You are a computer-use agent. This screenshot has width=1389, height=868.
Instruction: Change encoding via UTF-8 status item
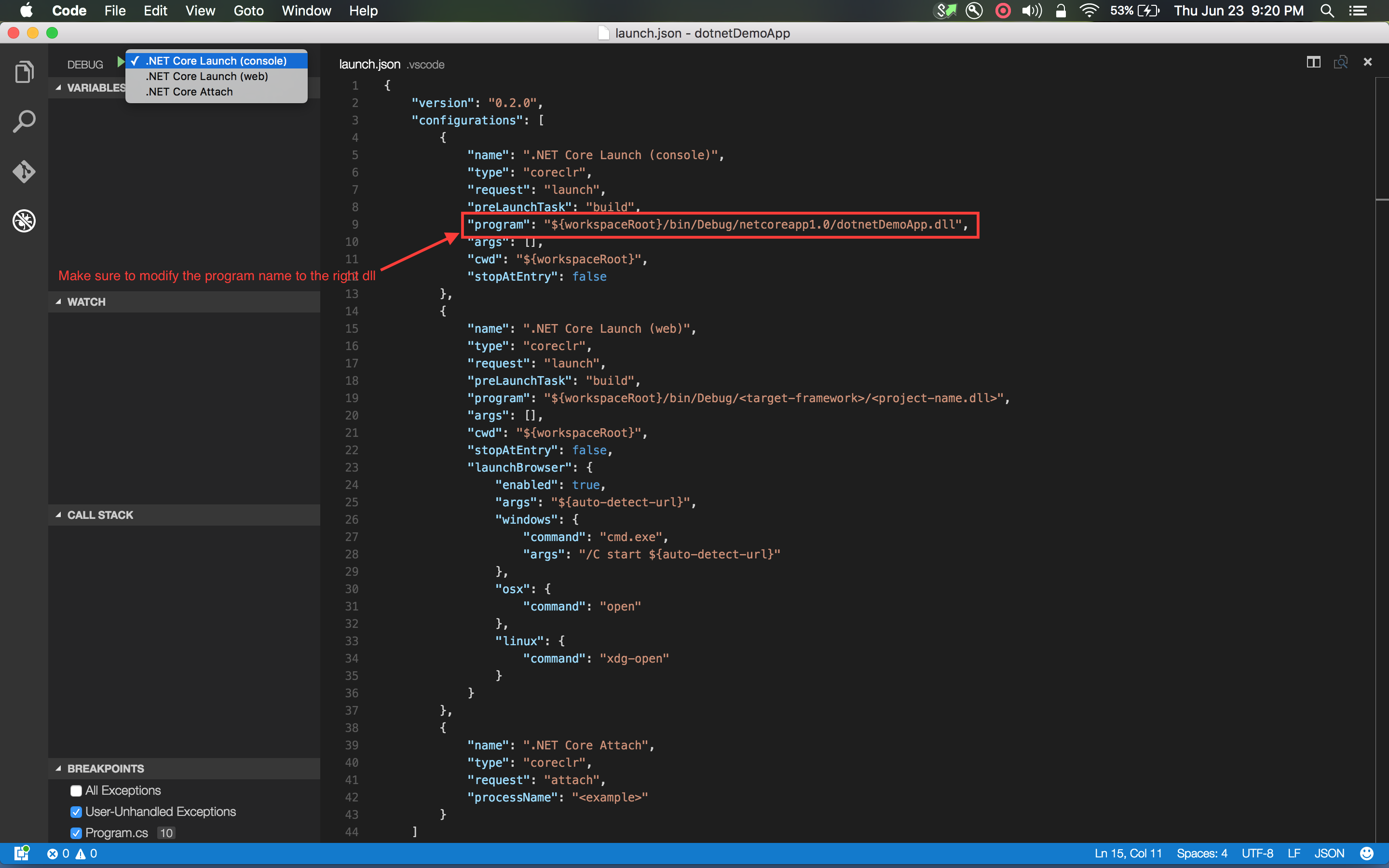pos(1257,854)
